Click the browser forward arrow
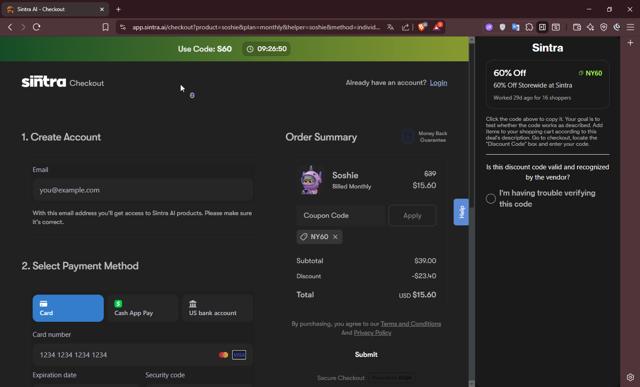This screenshot has height=387, width=640. point(23,27)
